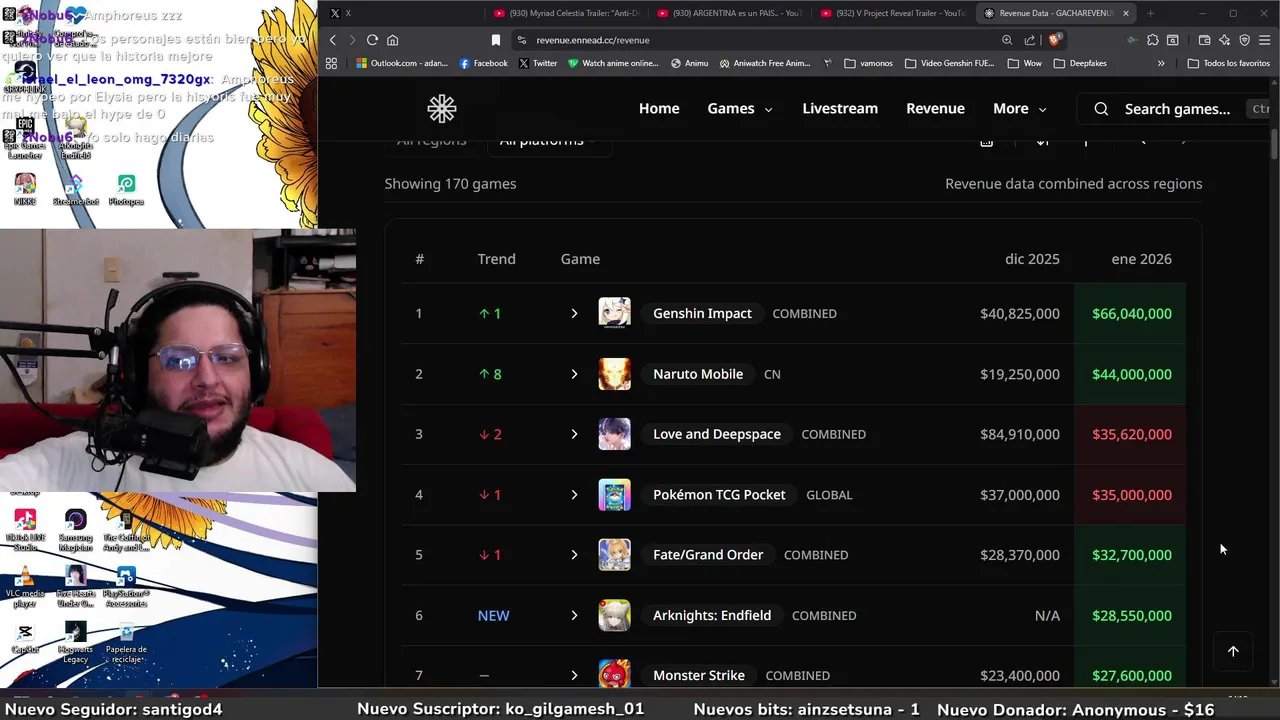
Task: Click the Trend column header
Action: [x=496, y=259]
